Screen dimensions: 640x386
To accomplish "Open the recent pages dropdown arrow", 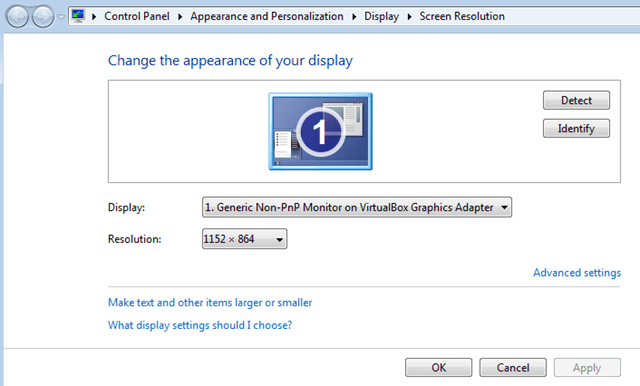I will [61, 17].
